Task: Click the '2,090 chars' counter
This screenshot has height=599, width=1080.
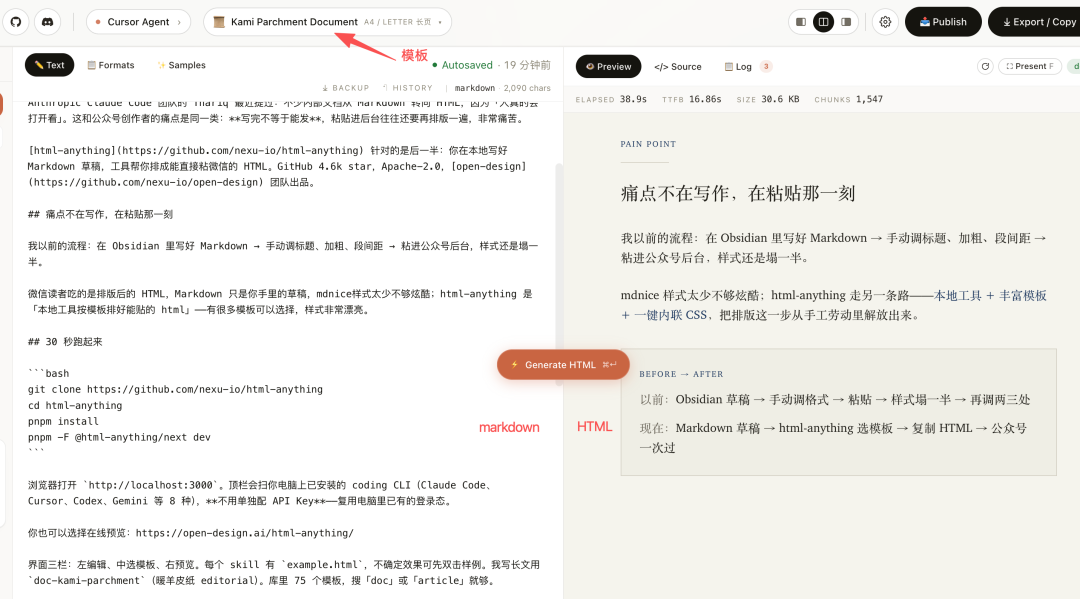Action: tap(527, 88)
